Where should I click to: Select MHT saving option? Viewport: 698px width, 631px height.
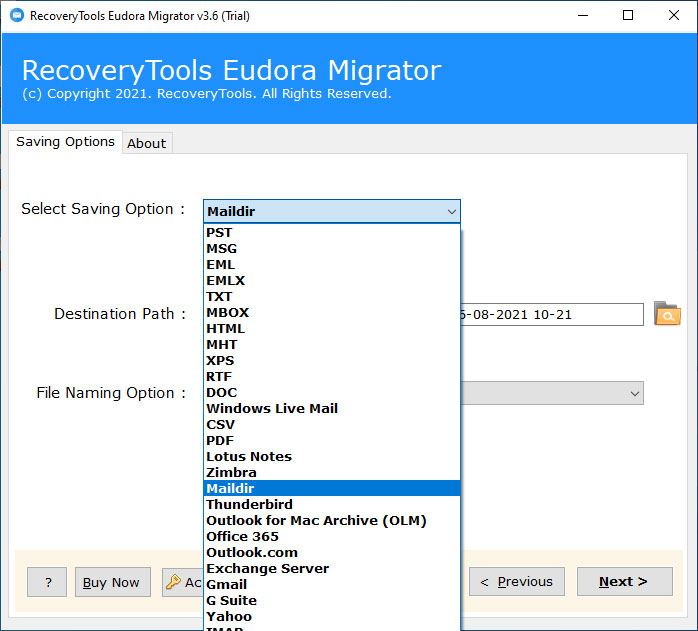(332, 345)
